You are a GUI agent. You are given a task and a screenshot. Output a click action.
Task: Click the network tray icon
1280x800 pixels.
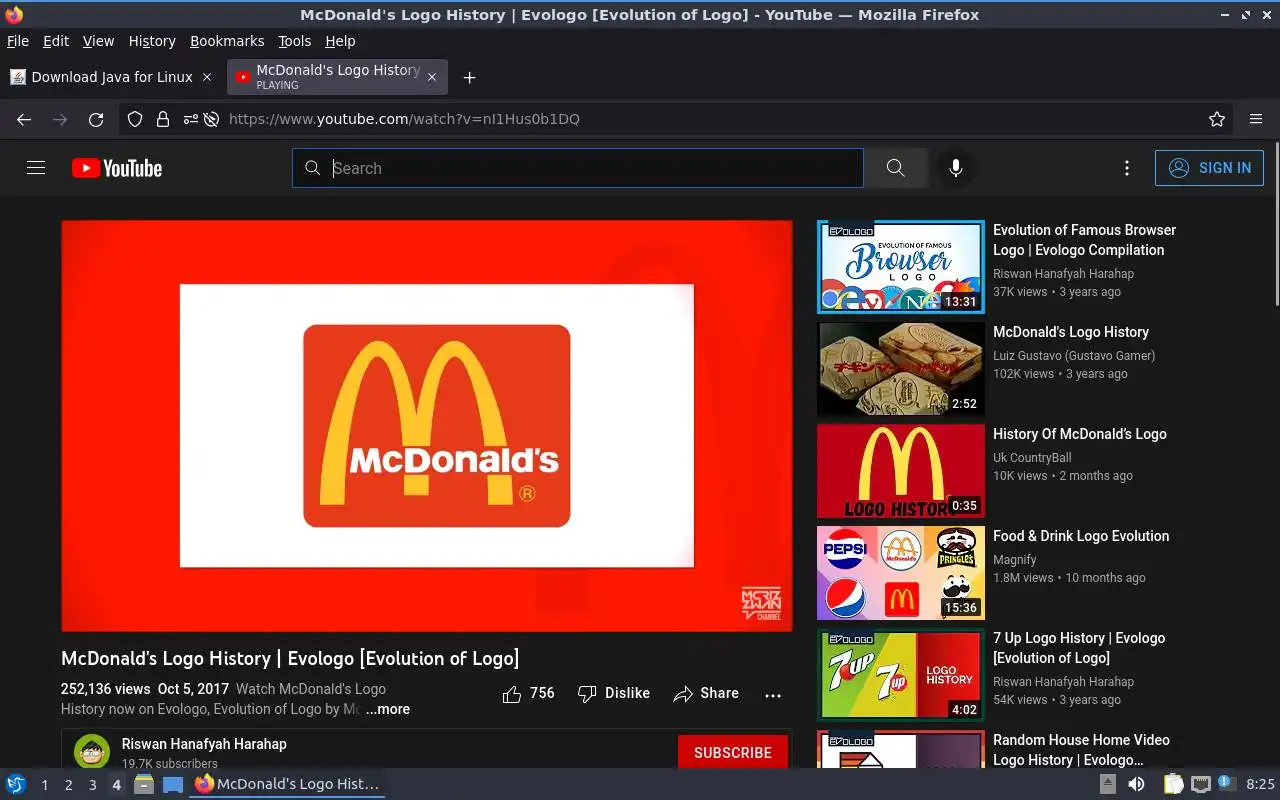click(1200, 785)
